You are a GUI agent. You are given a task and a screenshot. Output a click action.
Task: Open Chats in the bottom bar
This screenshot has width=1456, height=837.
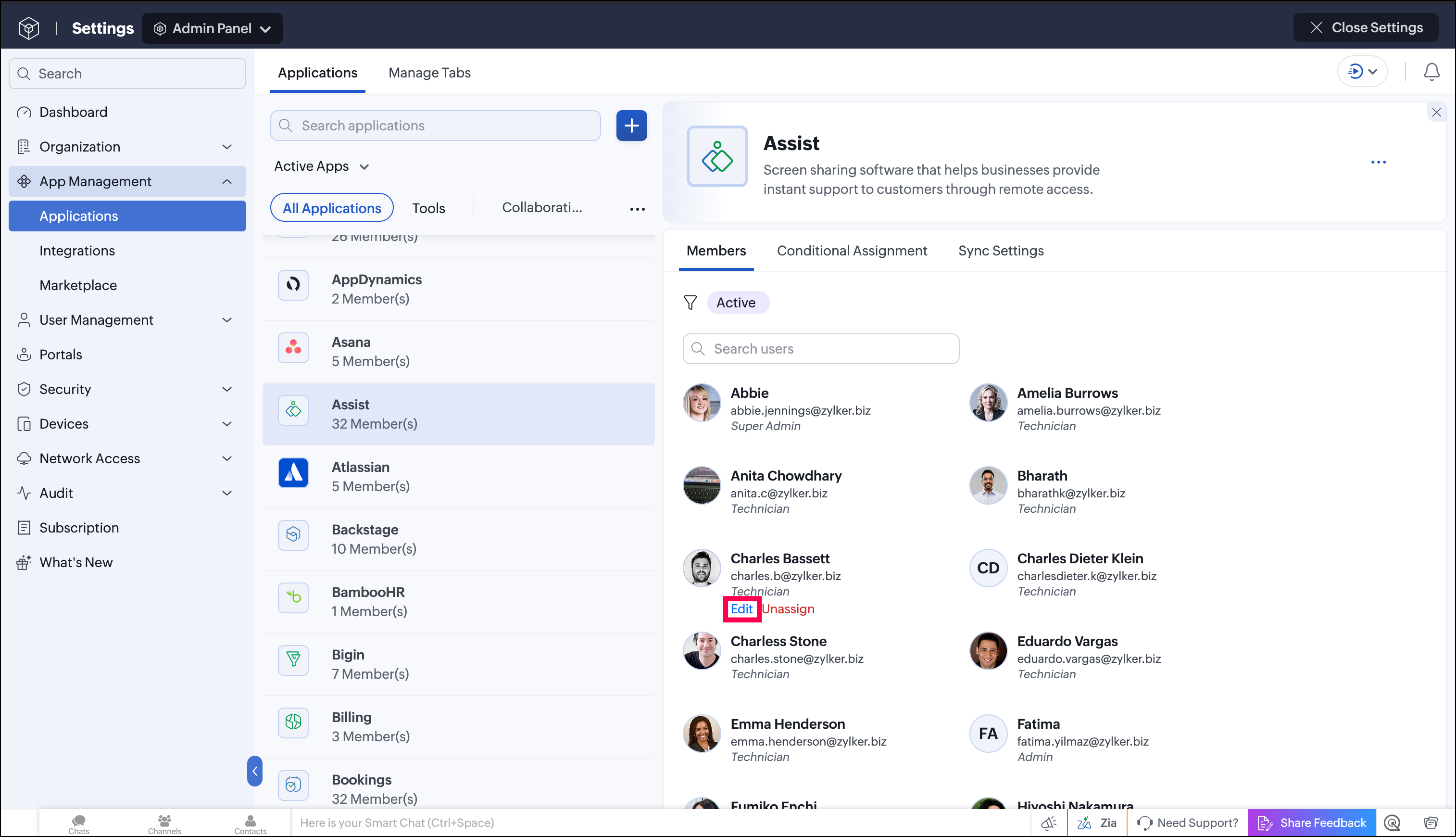[79, 824]
